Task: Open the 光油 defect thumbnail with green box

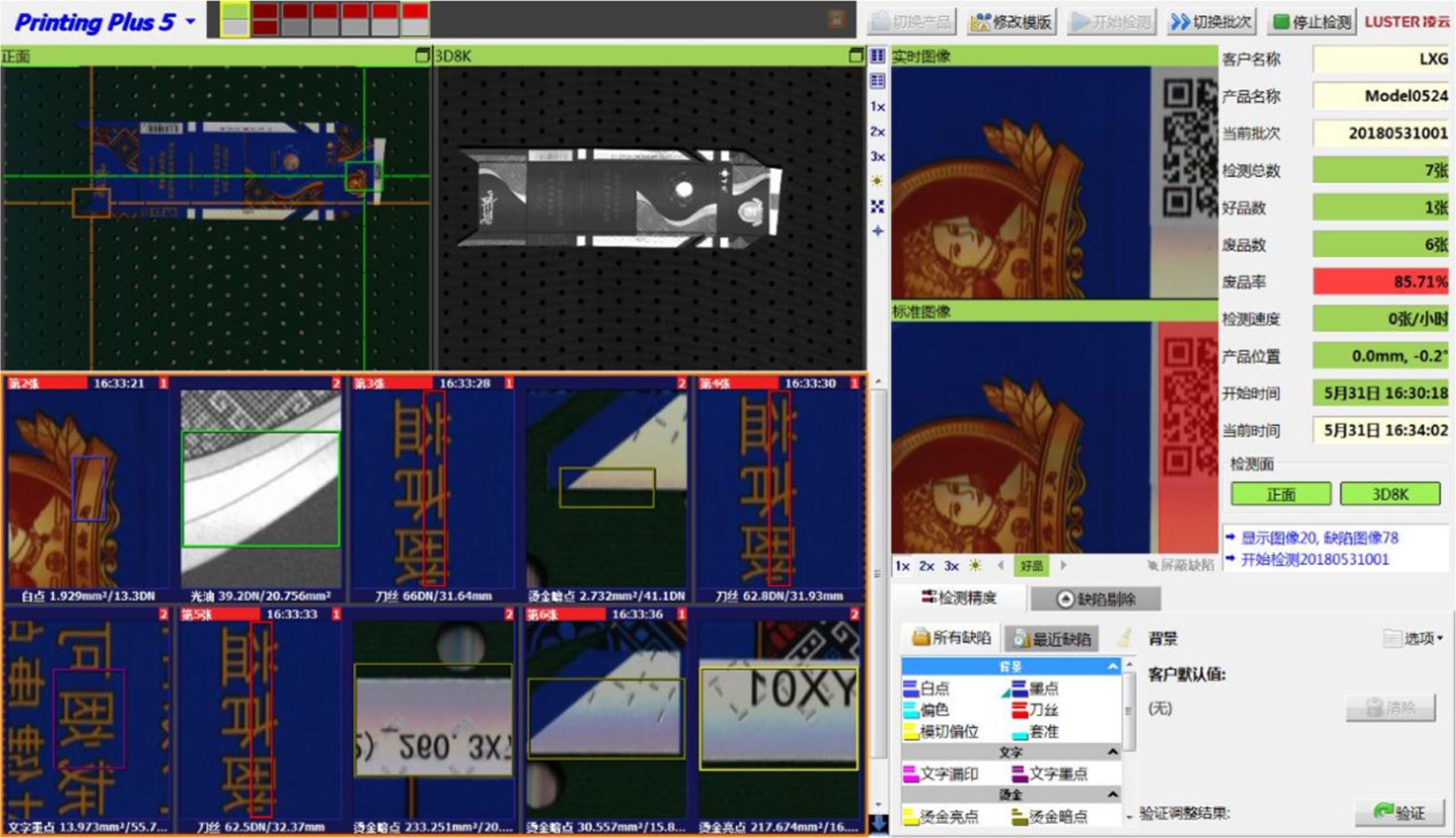Action: [260, 491]
